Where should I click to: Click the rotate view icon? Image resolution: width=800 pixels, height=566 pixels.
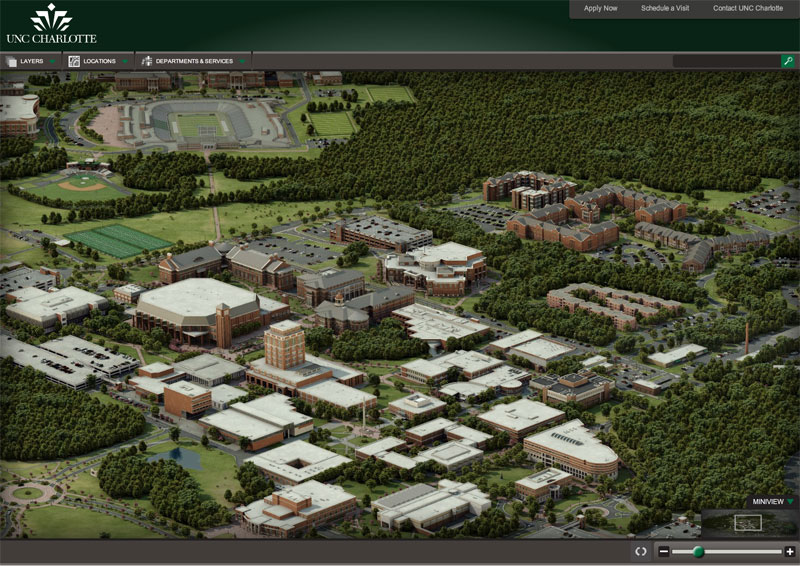(641, 551)
